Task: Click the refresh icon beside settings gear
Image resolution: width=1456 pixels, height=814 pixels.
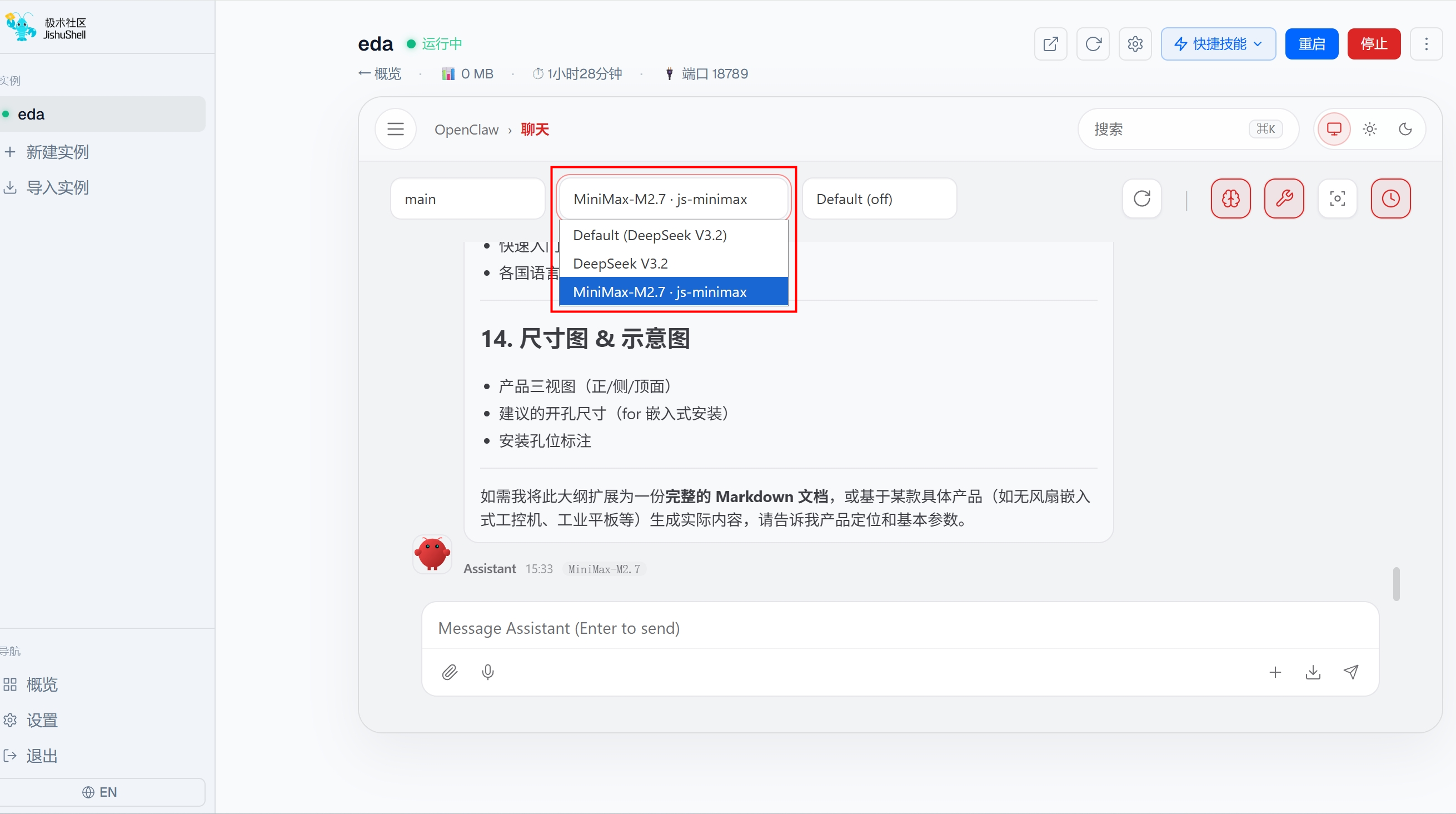Action: click(x=1093, y=43)
